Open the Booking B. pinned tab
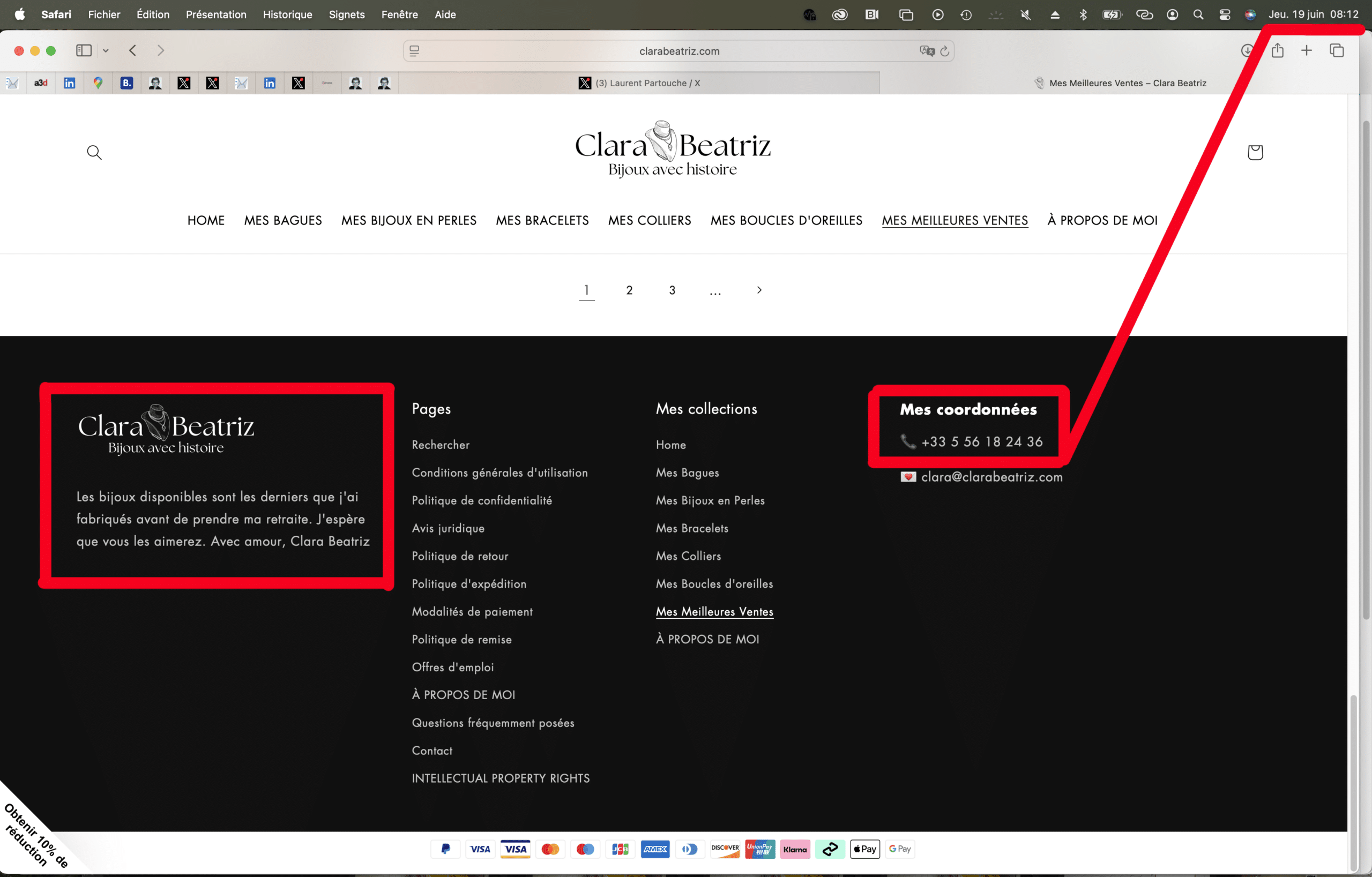This screenshot has width=1372, height=877. pos(126,83)
